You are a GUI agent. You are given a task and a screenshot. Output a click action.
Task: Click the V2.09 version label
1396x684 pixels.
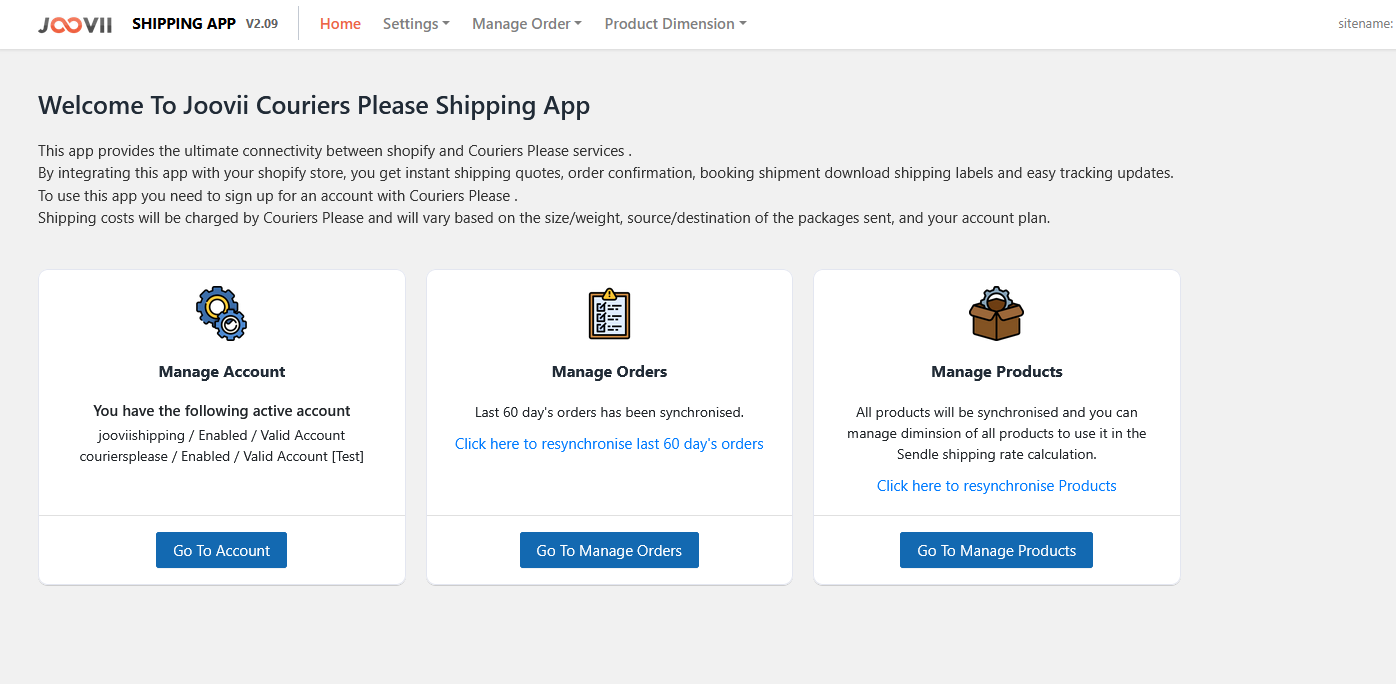coord(262,24)
